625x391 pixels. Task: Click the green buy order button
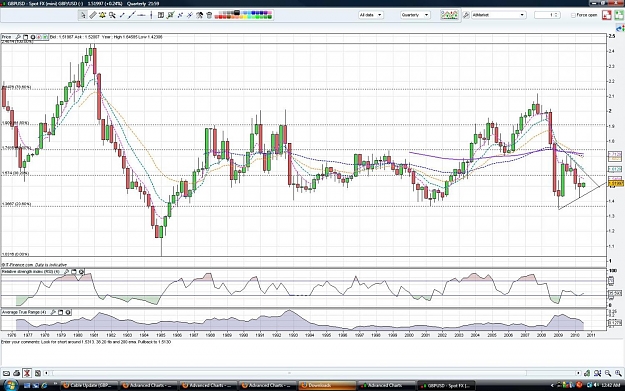tap(619, 15)
